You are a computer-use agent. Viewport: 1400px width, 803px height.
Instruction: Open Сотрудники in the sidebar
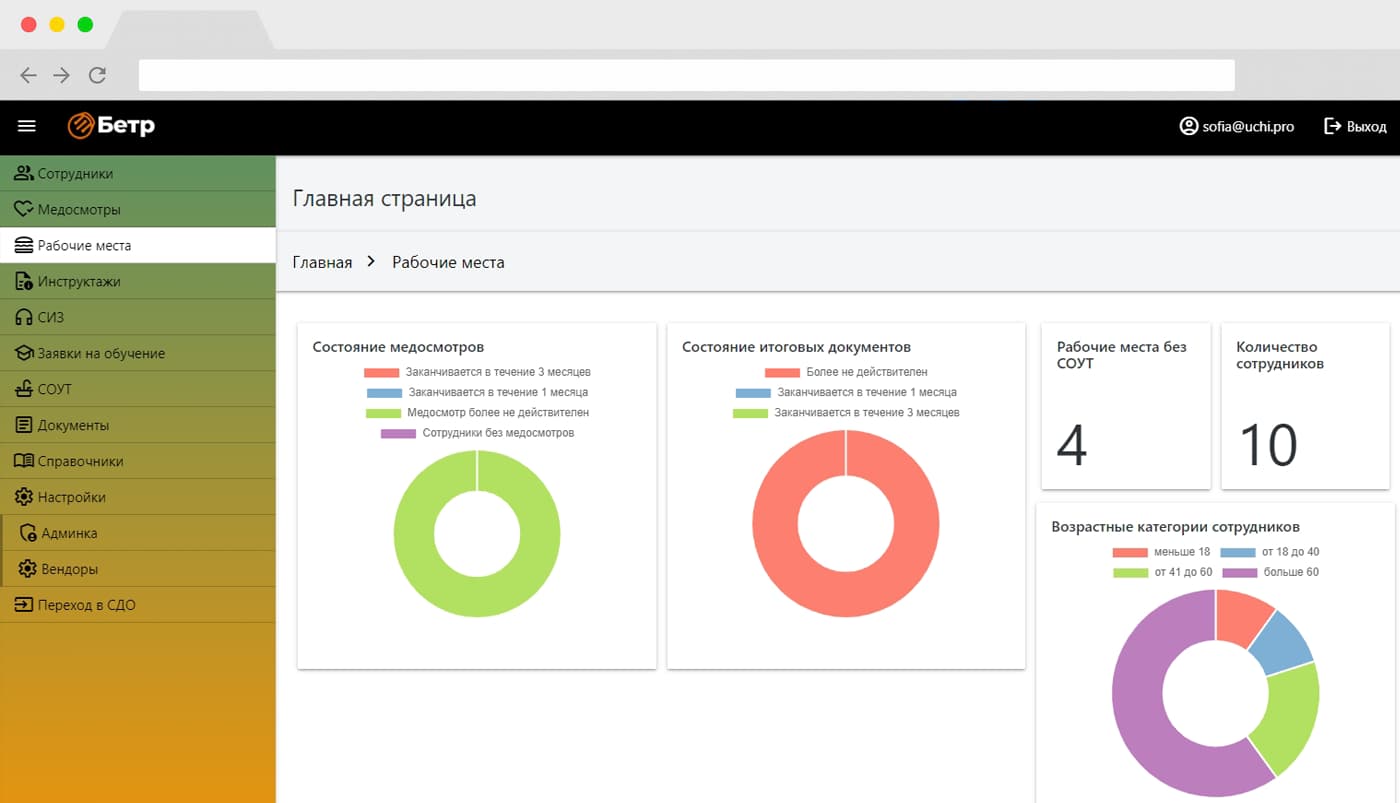click(x=138, y=173)
